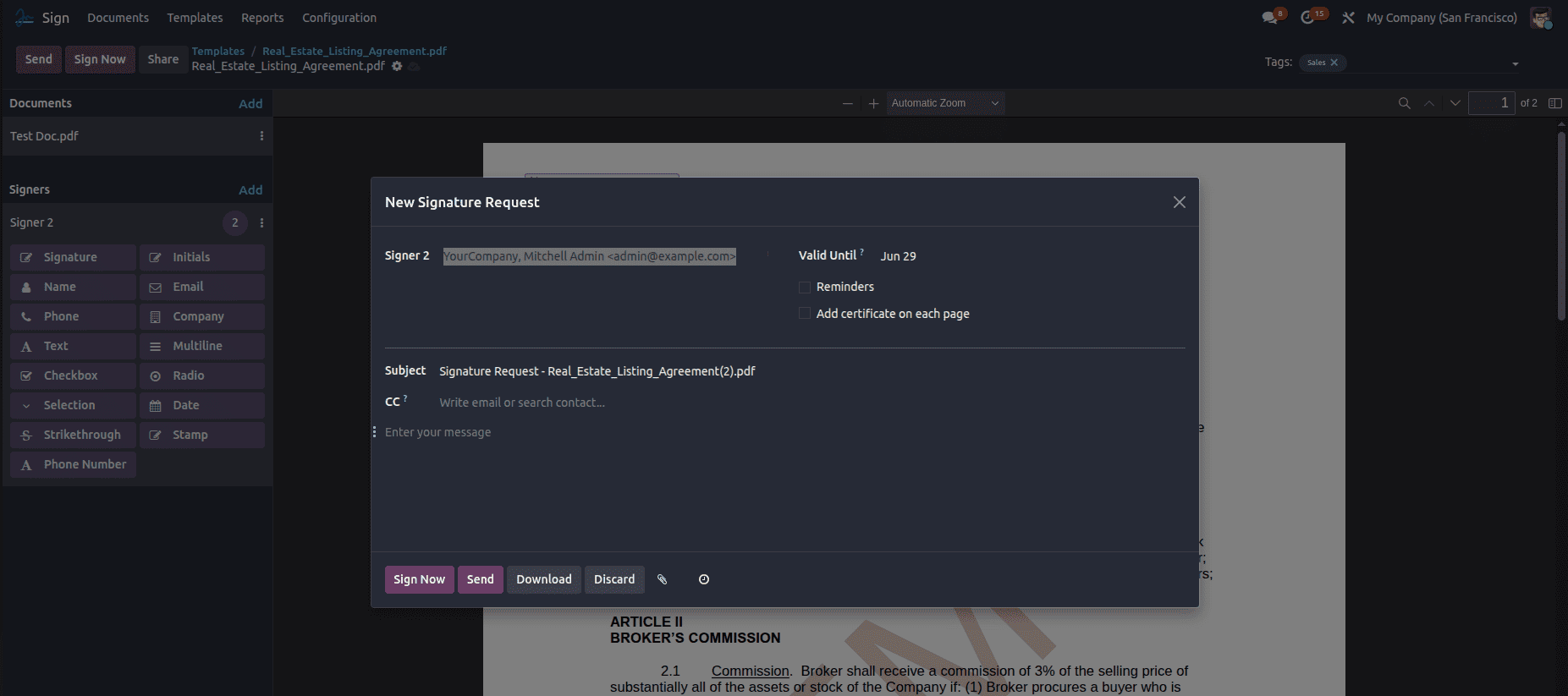The image size is (1568, 696).
Task: Open the PDF search magnifier
Action: pos(1404,103)
